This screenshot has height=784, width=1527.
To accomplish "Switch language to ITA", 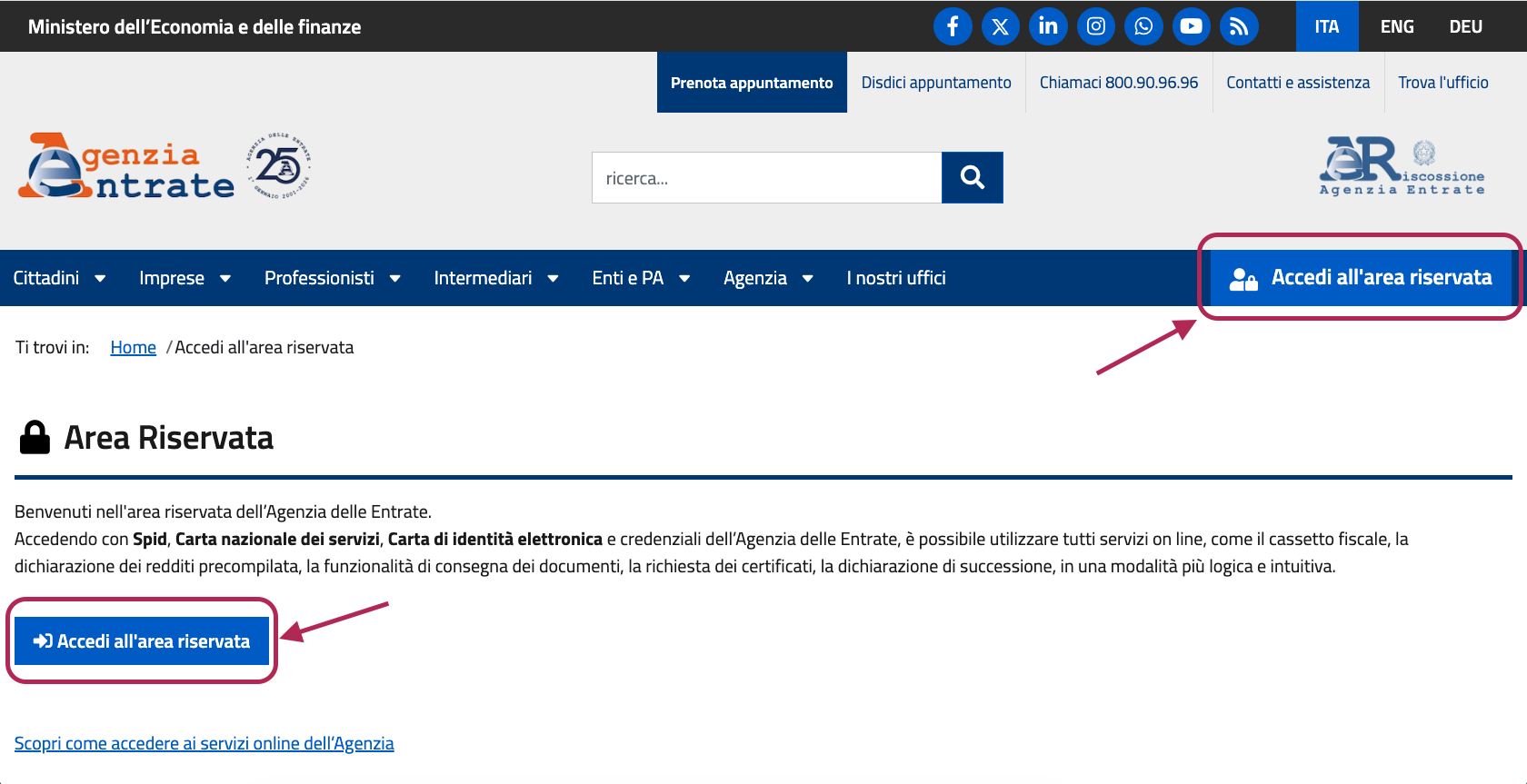I will (x=1327, y=26).
